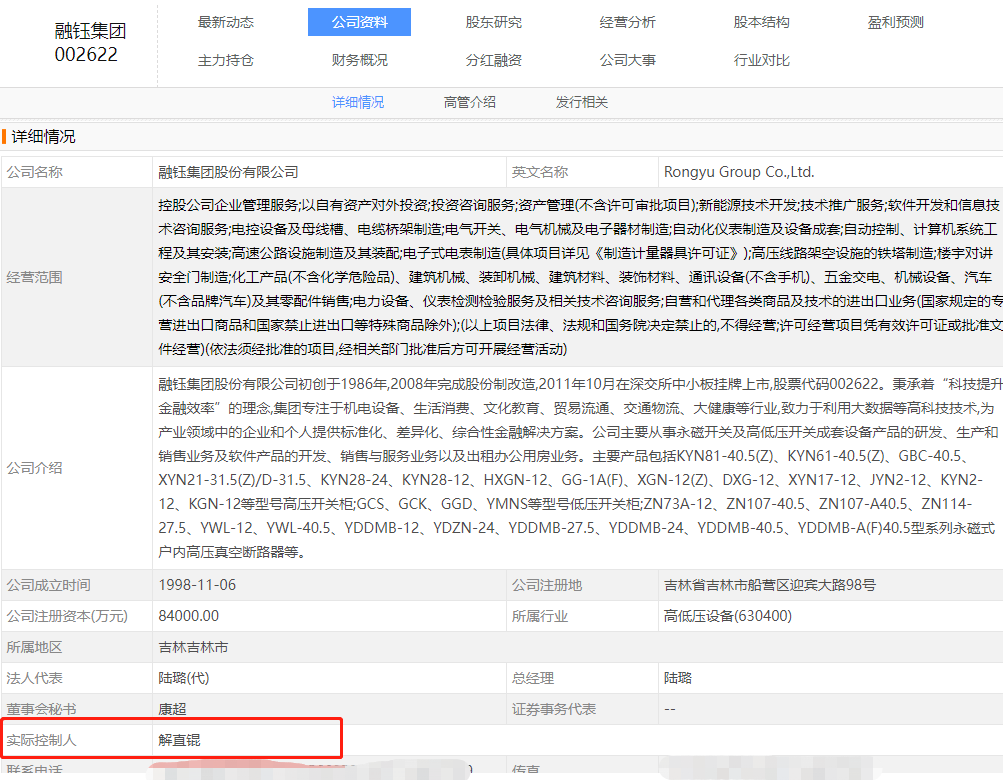Screen dimensions: 1005x783
Task: Select the actual controller name 解直锟
Action: (179, 741)
